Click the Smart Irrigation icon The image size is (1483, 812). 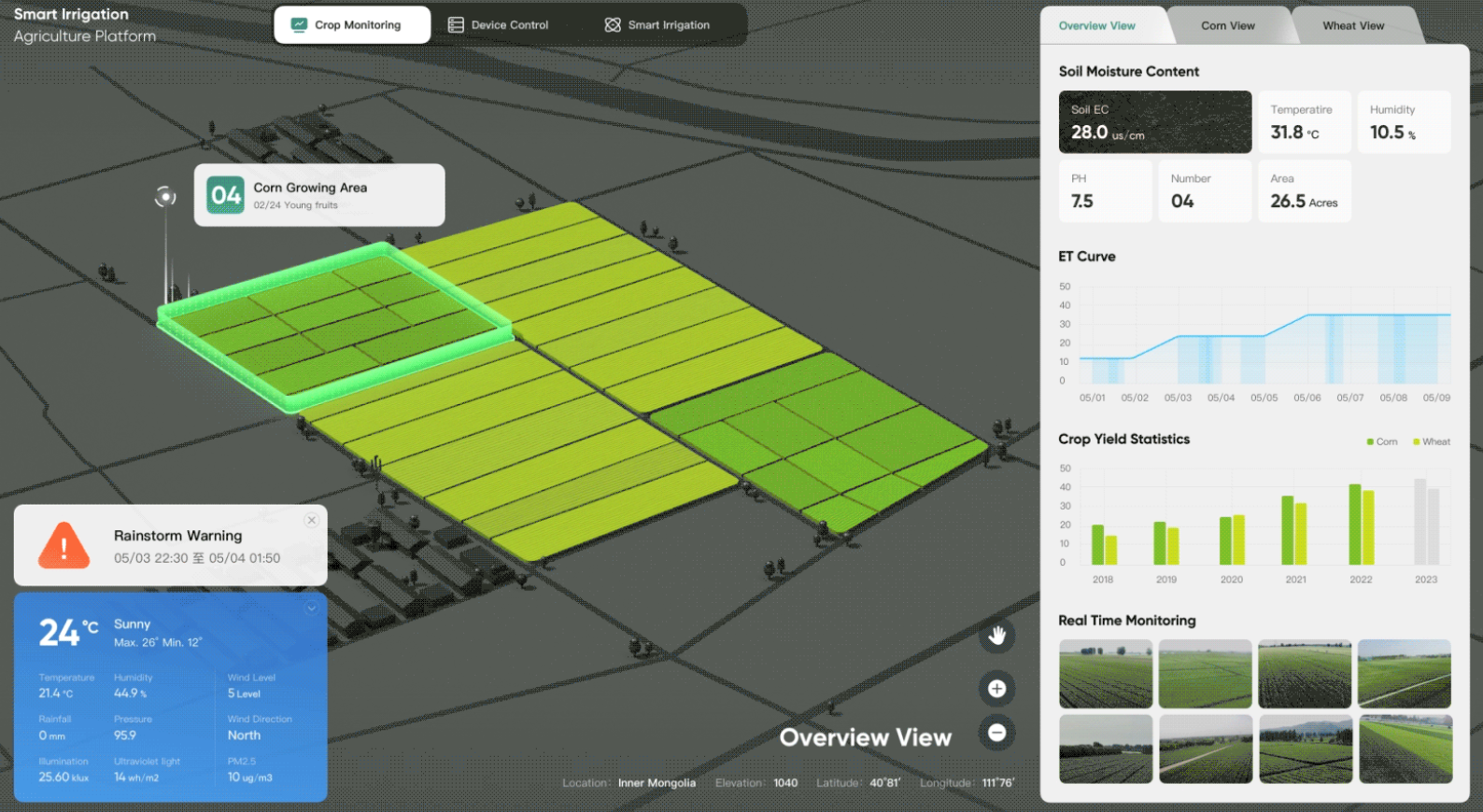click(x=613, y=25)
